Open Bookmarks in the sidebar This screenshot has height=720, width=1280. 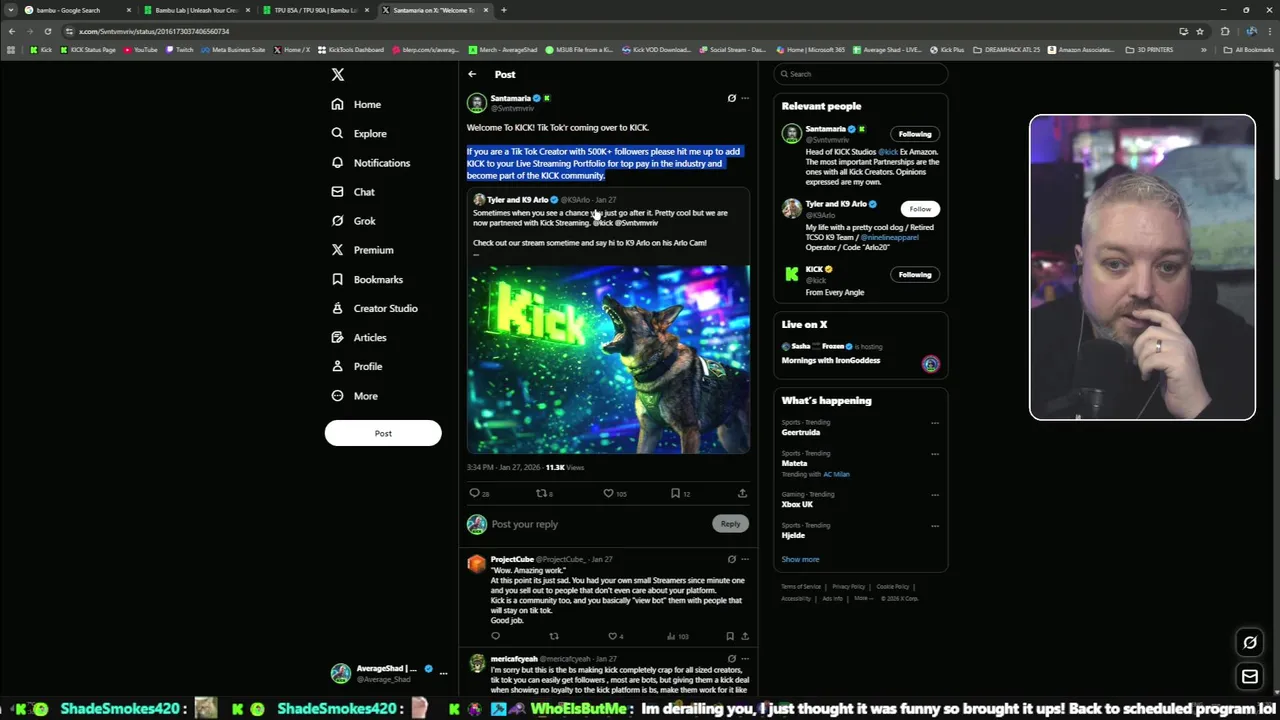[x=367, y=279]
